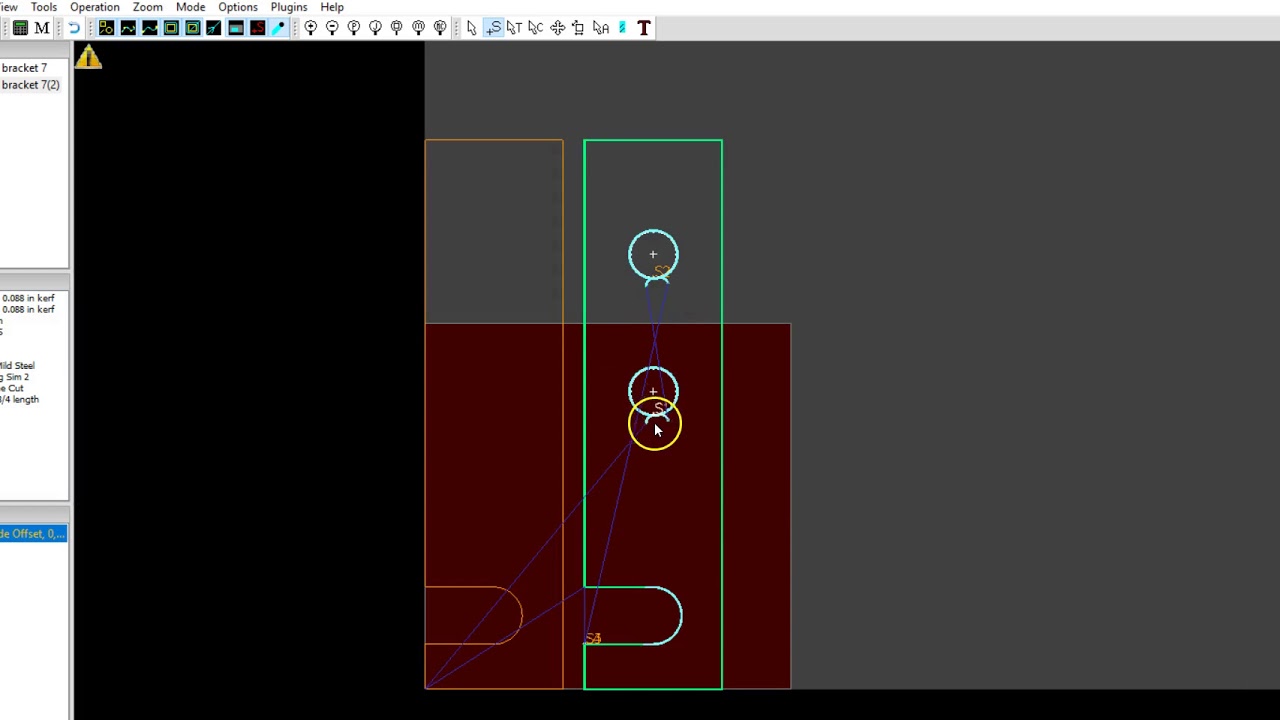Click the blue Undo arrow icon
1280x720 pixels.
pos(74,28)
